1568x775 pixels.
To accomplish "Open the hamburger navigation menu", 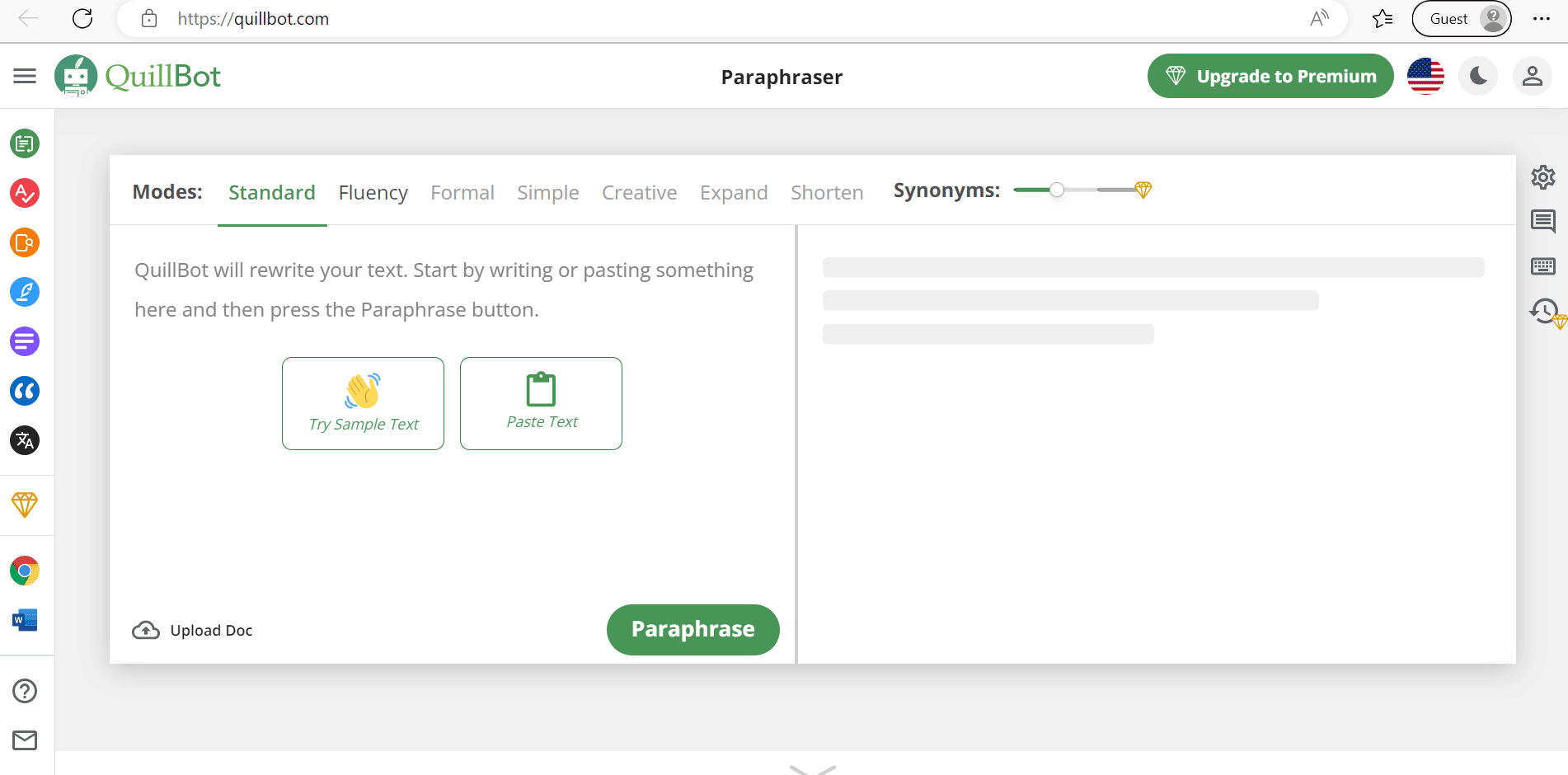I will [25, 76].
